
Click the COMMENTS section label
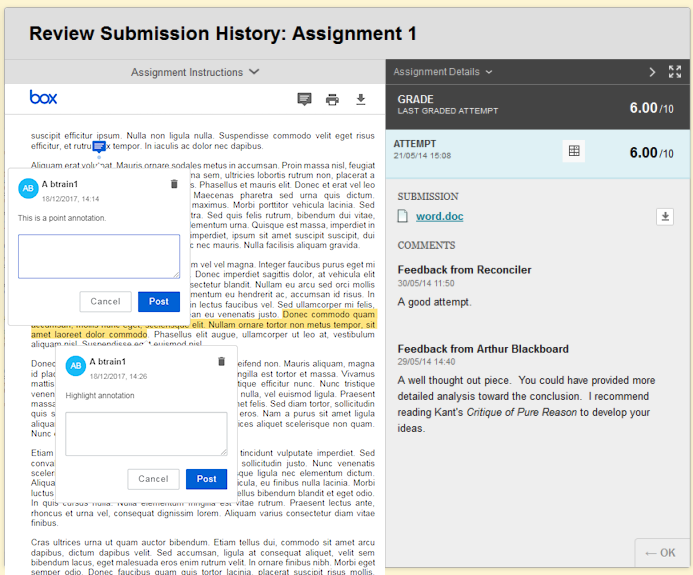pyautogui.click(x=426, y=245)
